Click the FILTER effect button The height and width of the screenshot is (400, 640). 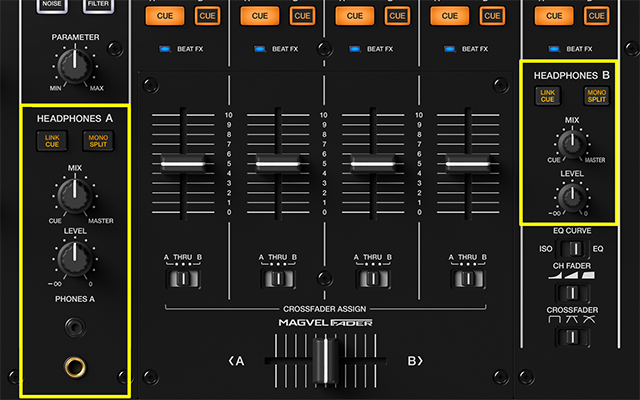(x=98, y=5)
